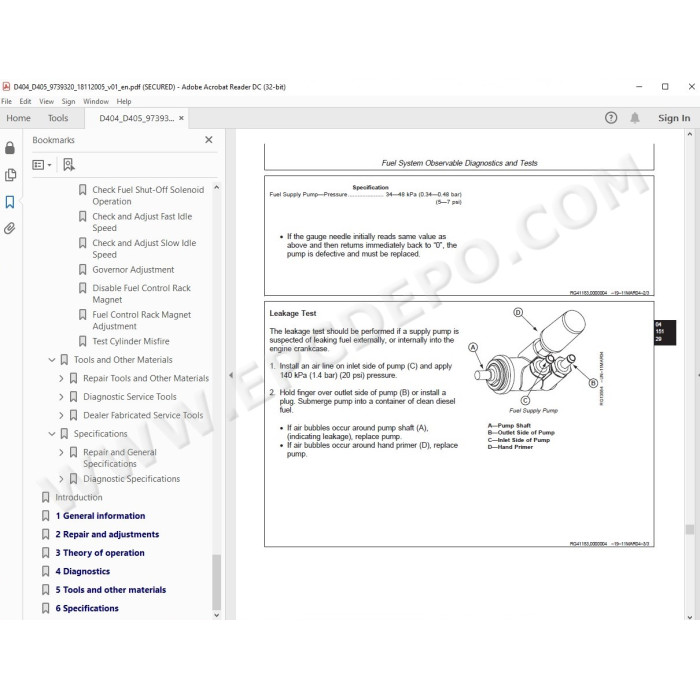Click bookmark icon beside Diagnostic Service Tools
700x700 pixels.
click(74, 397)
